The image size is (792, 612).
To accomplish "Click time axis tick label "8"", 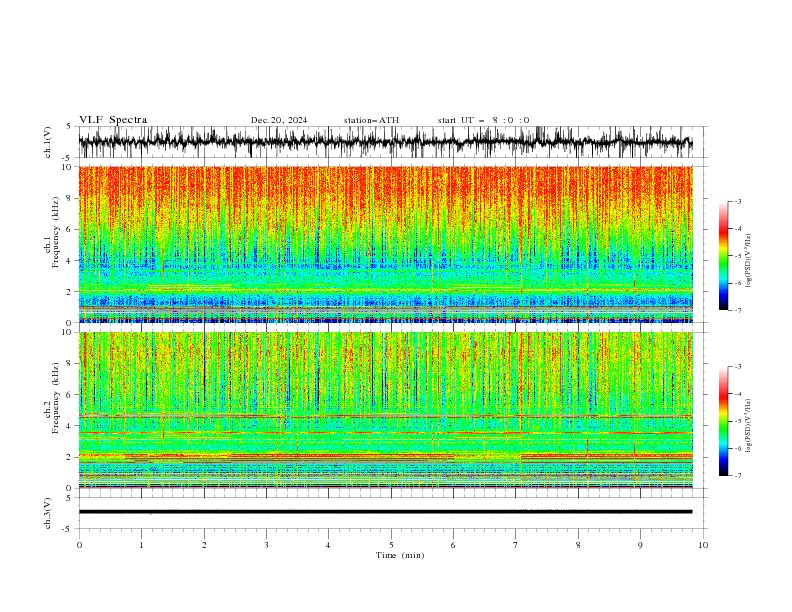I will [x=578, y=545].
